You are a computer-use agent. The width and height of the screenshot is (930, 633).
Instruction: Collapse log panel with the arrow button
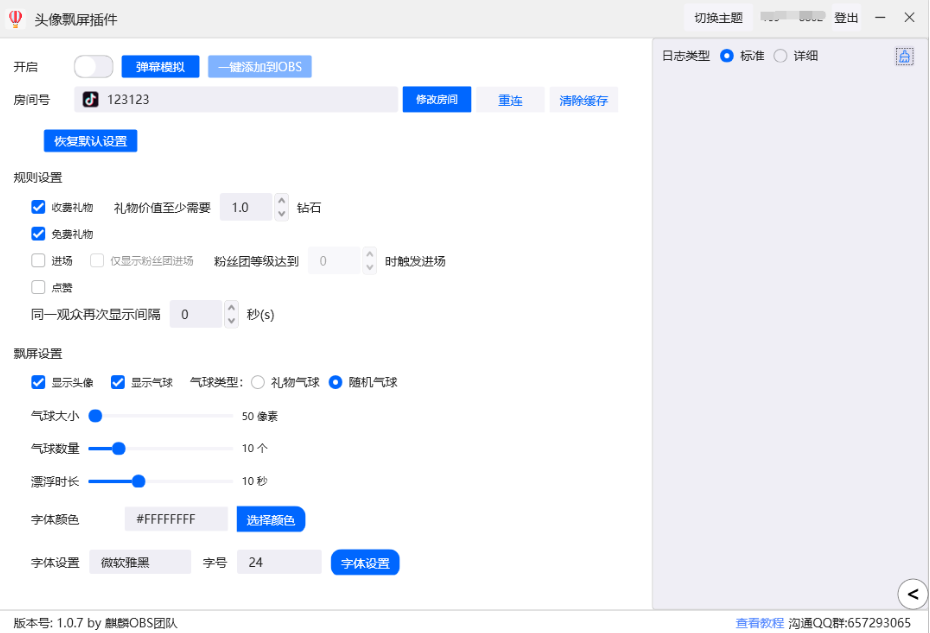coord(911,594)
